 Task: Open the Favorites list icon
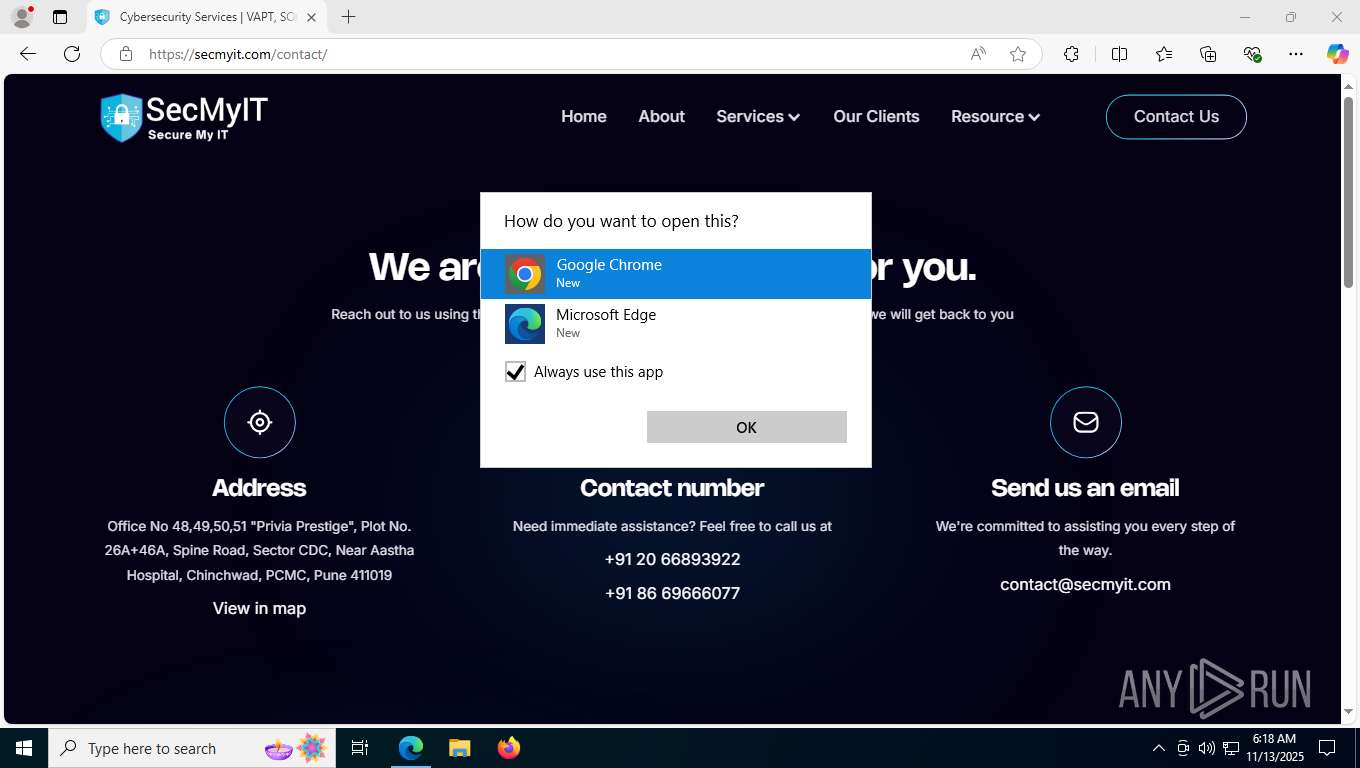1164,54
